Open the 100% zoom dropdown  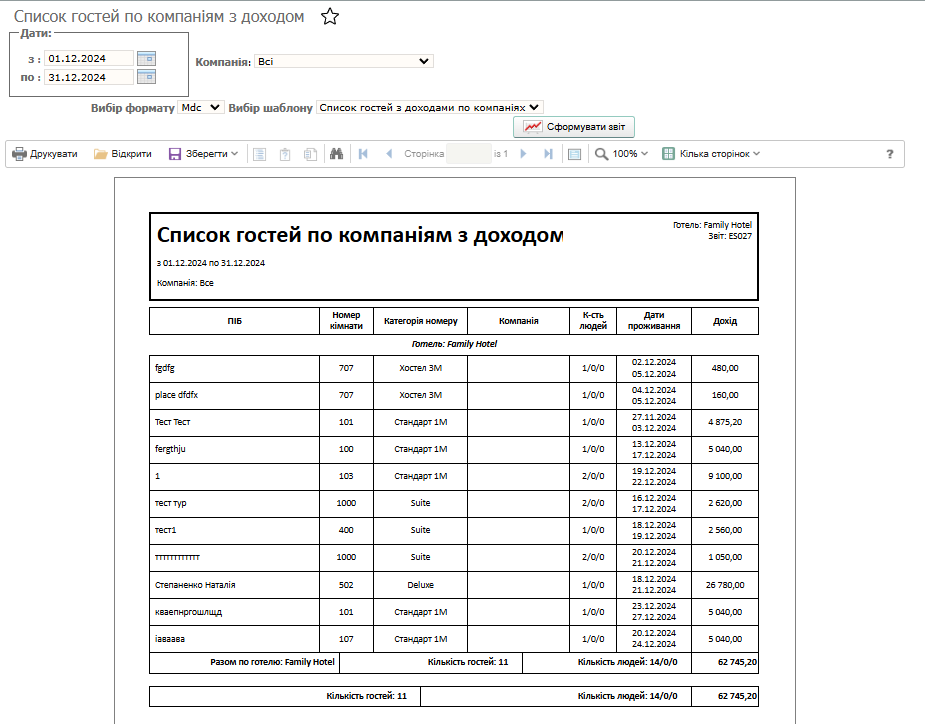pyautogui.click(x=622, y=154)
